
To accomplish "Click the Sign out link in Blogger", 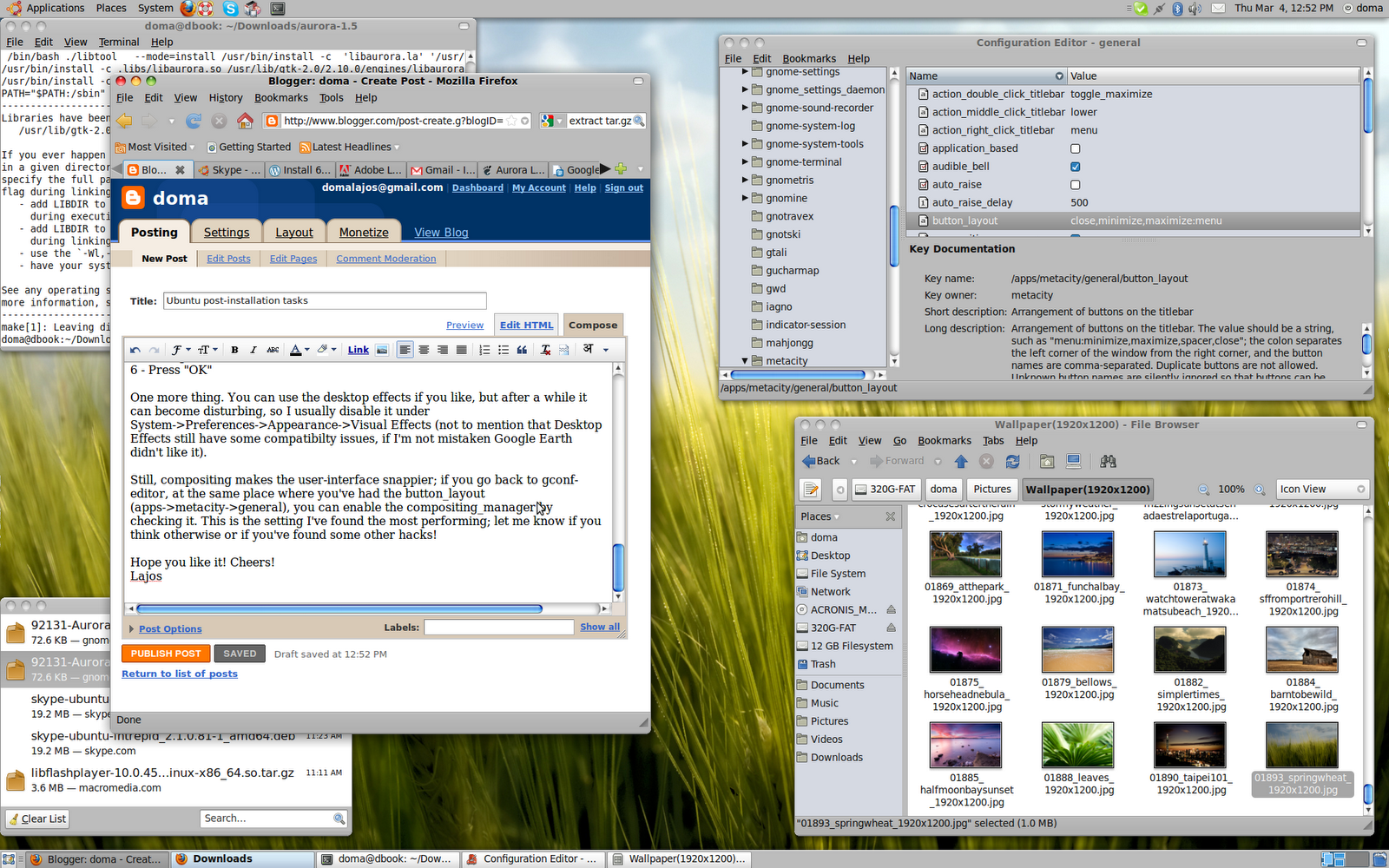I will (624, 187).
